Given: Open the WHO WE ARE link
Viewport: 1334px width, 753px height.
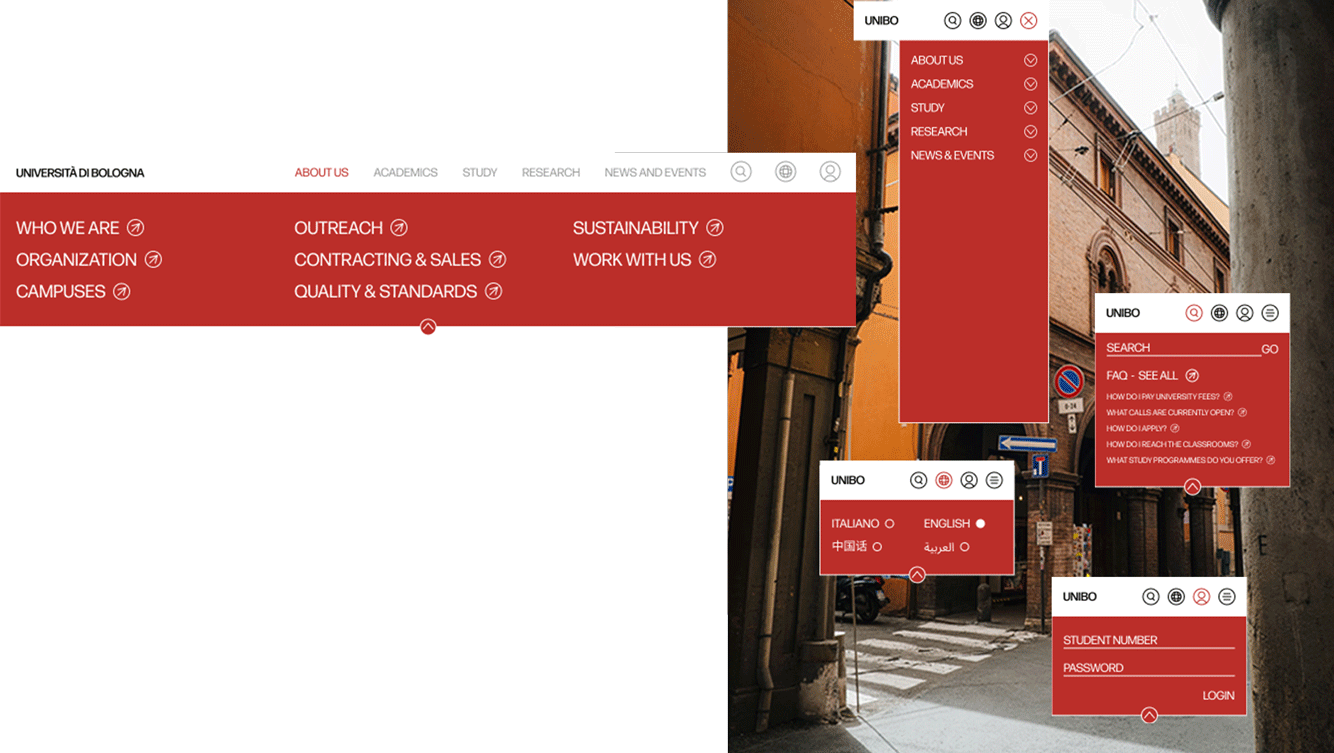Looking at the screenshot, I should tap(80, 228).
